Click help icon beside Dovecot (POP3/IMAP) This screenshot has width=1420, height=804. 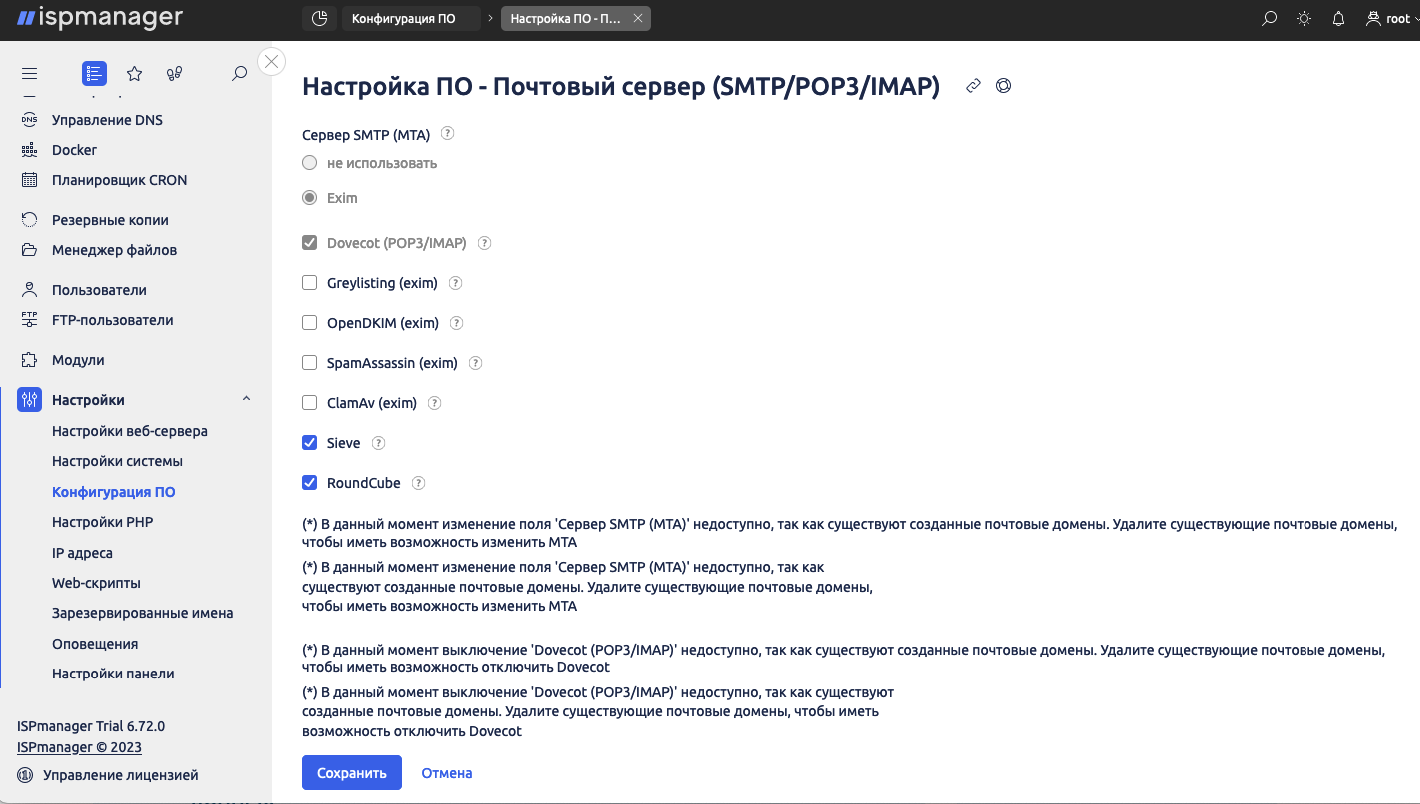(x=485, y=243)
